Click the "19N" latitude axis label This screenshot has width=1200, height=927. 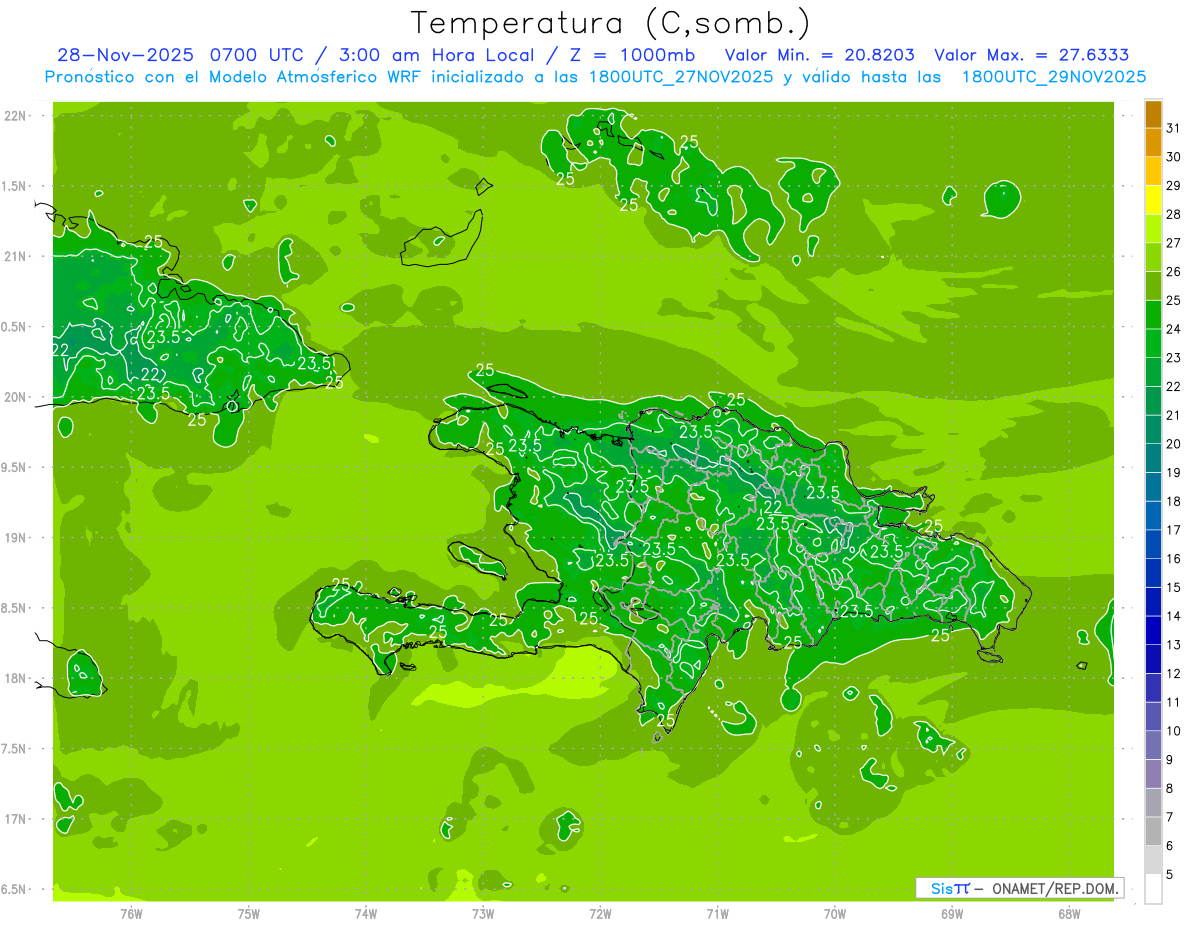pos(15,537)
